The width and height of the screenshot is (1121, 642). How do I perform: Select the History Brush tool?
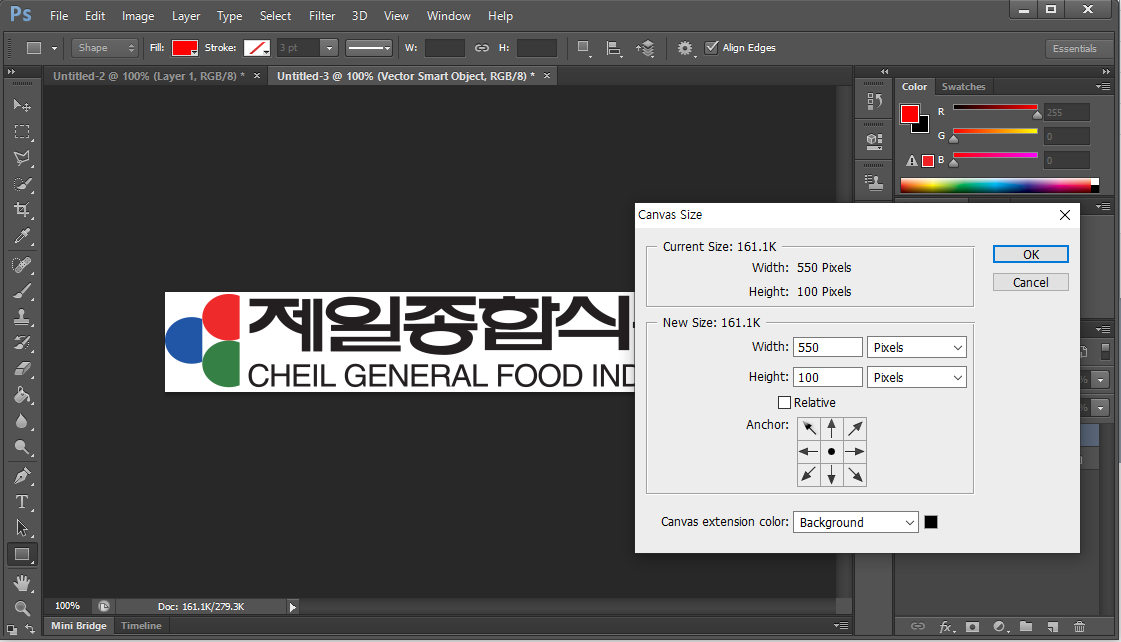(22, 342)
